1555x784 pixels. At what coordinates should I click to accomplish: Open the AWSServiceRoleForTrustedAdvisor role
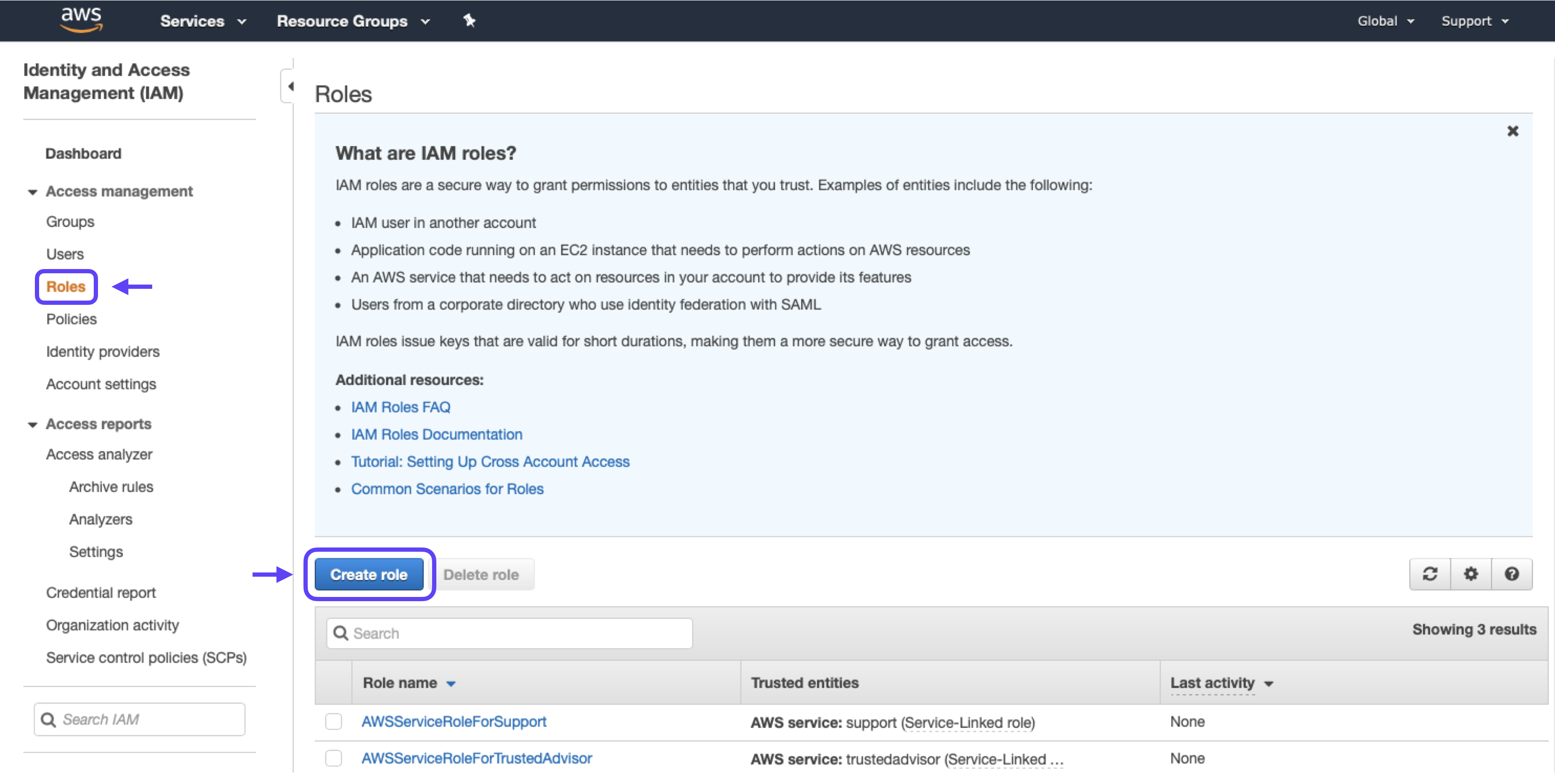(477, 759)
